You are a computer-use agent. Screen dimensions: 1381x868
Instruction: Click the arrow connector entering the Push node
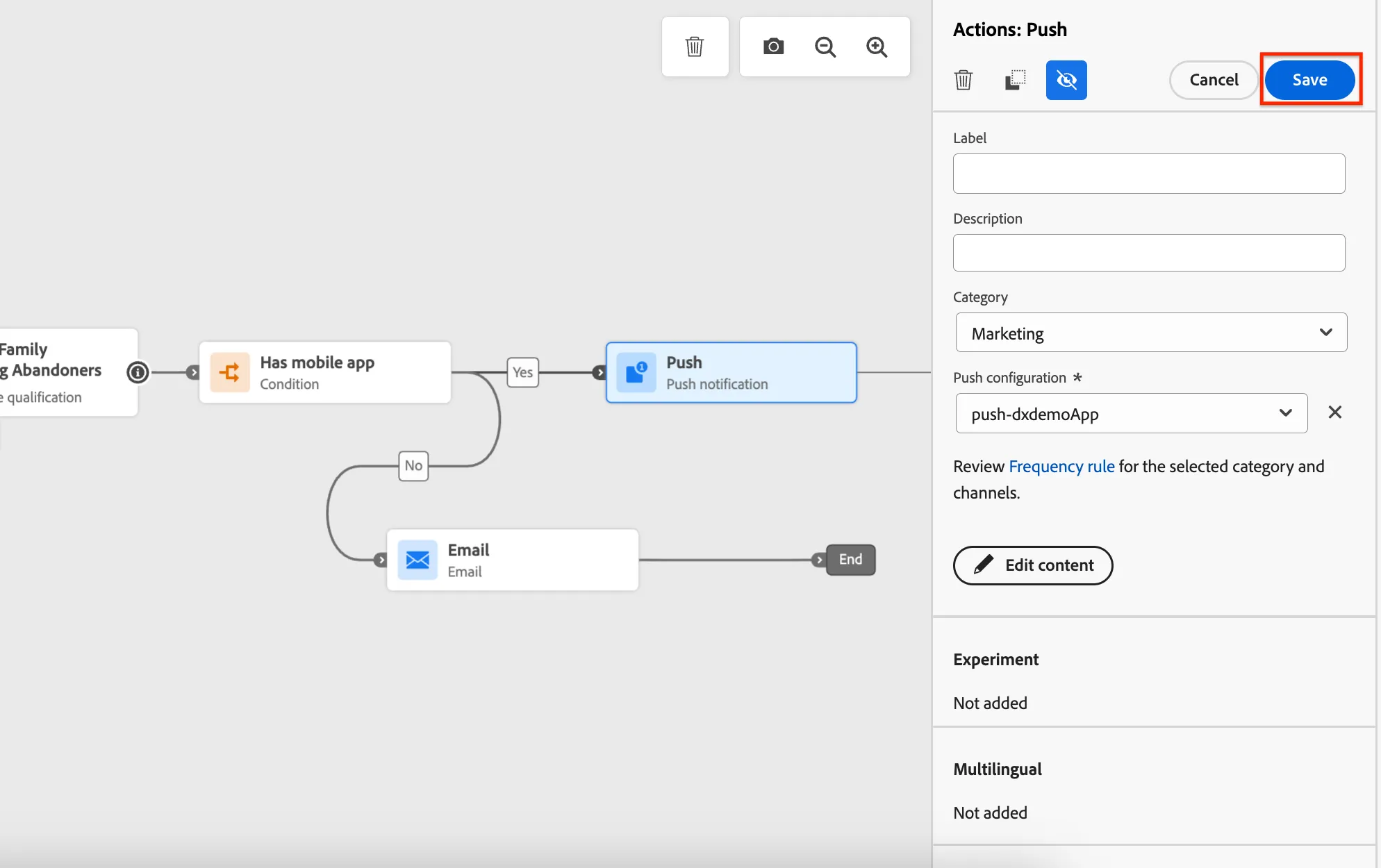point(599,372)
